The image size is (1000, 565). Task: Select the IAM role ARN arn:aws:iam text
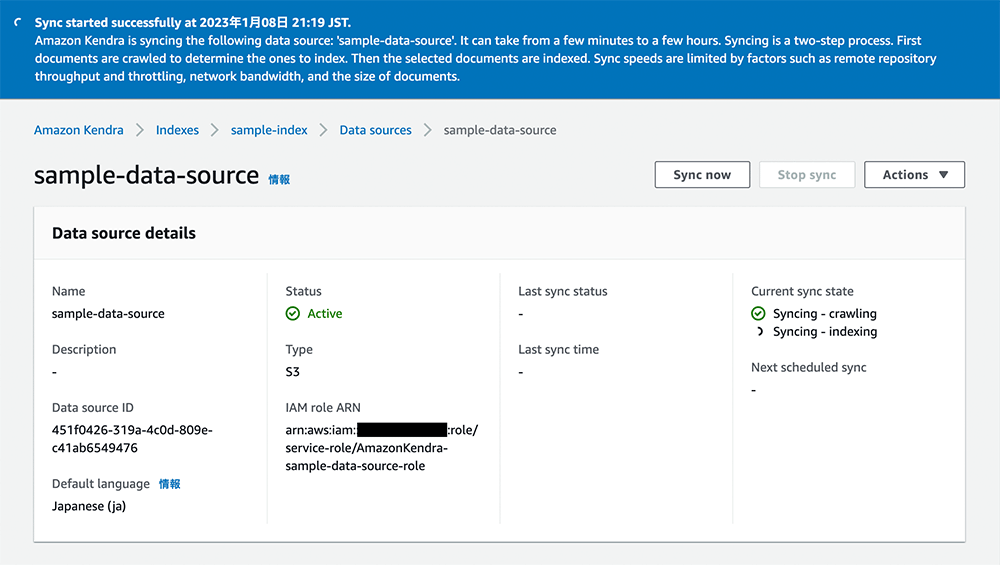[x=381, y=448]
